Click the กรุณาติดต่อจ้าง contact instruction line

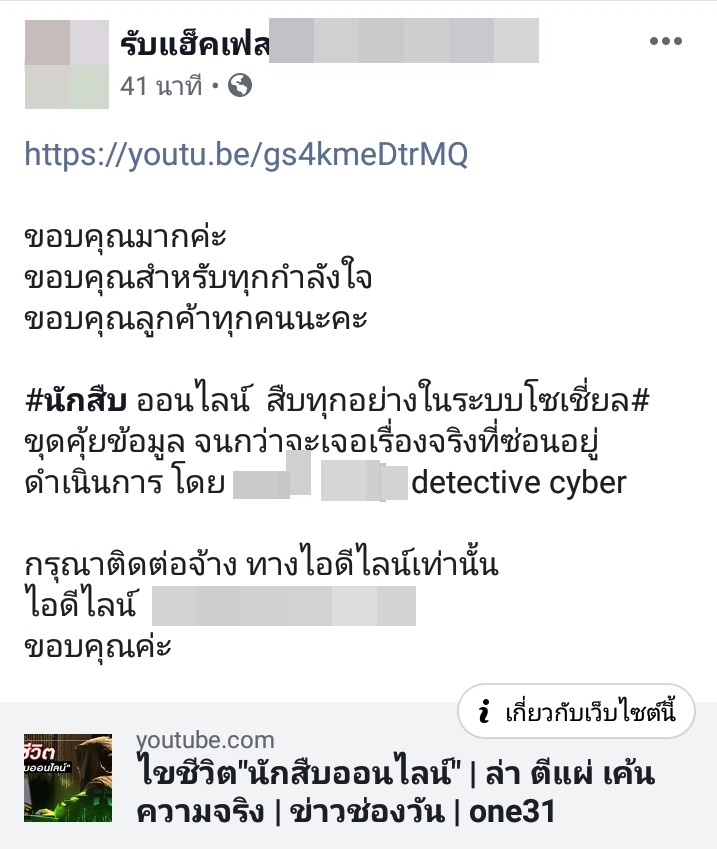coord(262,565)
